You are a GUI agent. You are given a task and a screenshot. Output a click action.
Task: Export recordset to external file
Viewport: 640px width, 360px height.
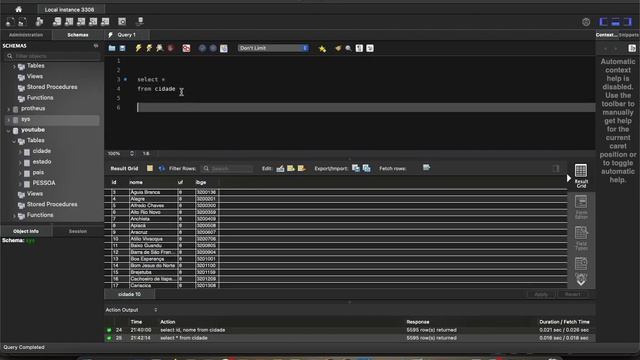pos(356,168)
